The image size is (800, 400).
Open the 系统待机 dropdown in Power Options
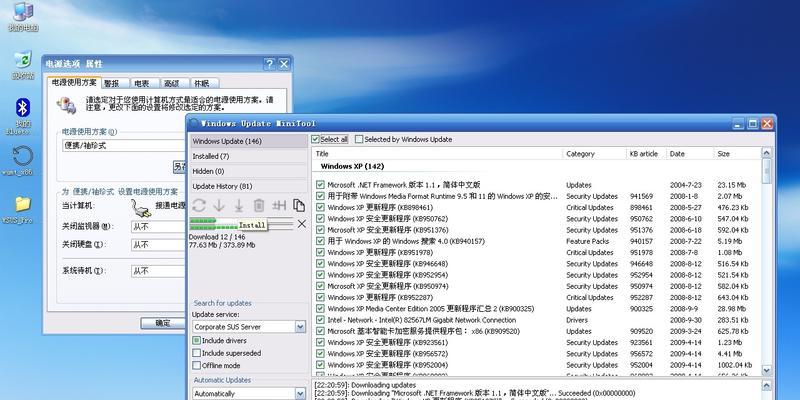point(158,271)
